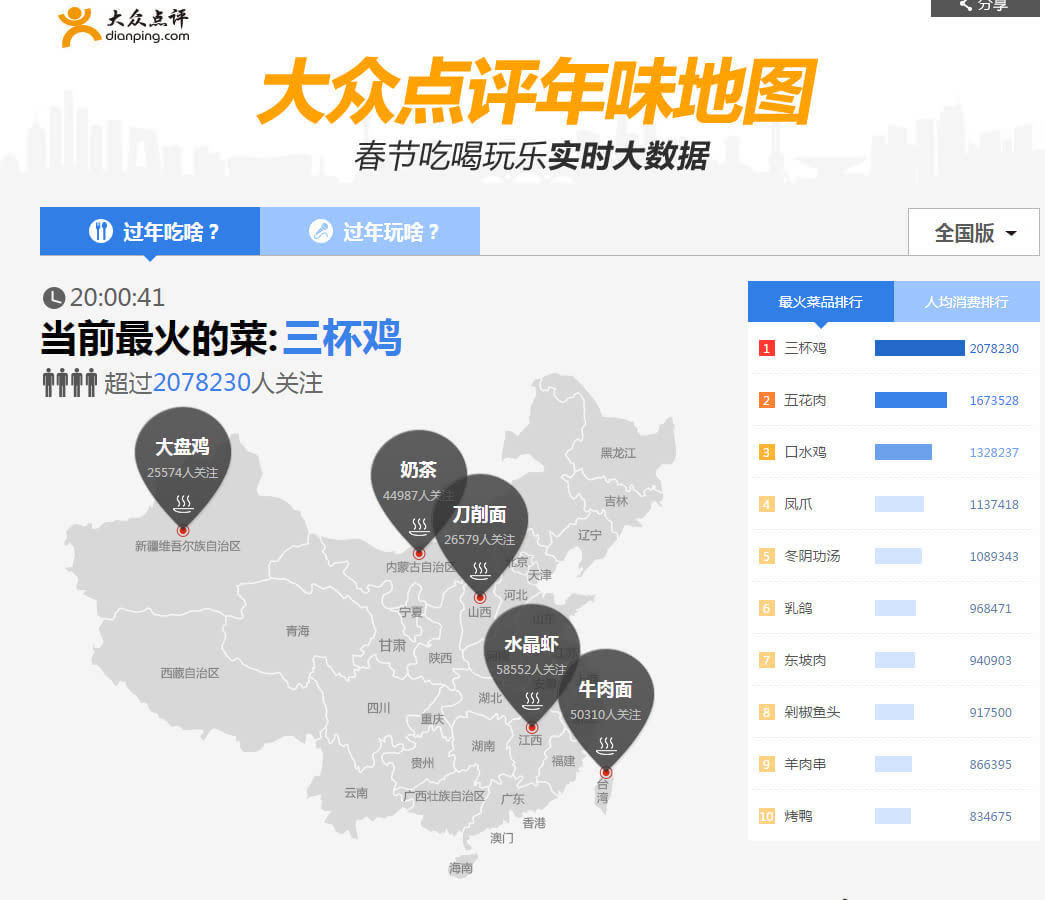Switch to the 过年玩啥 tab
Screen dimensions: 1045x900
click(370, 231)
